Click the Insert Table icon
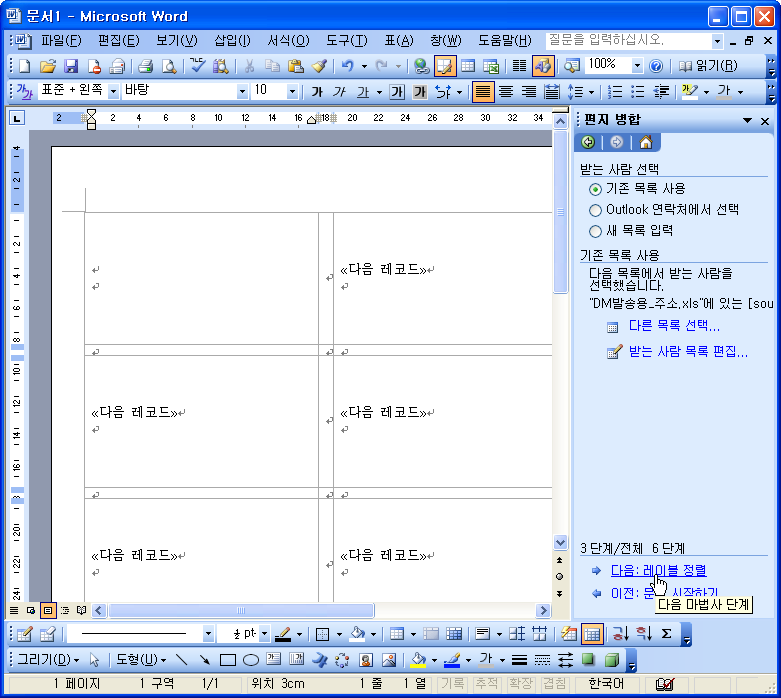The width and height of the screenshot is (781, 698). [x=468, y=66]
